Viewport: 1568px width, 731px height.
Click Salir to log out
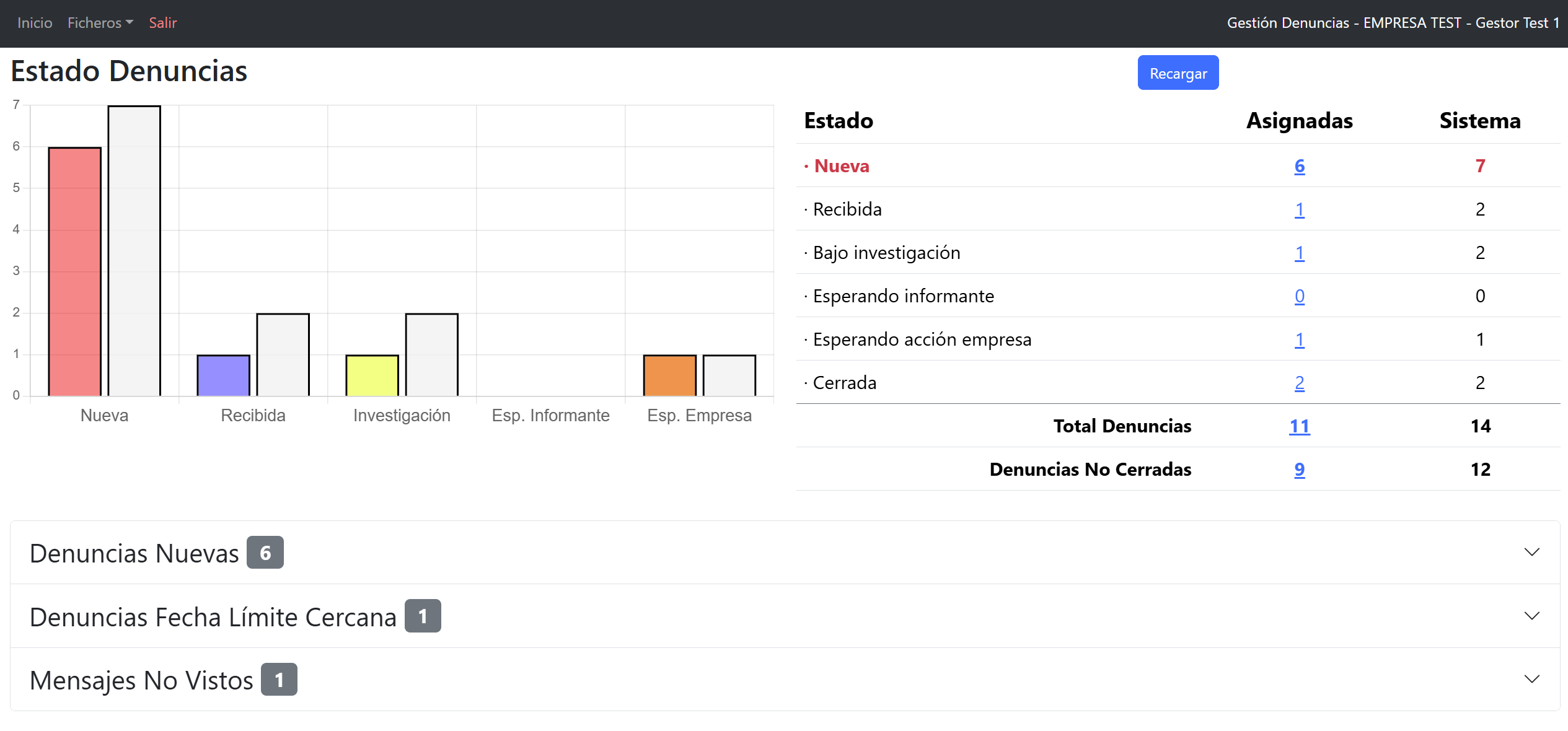163,23
